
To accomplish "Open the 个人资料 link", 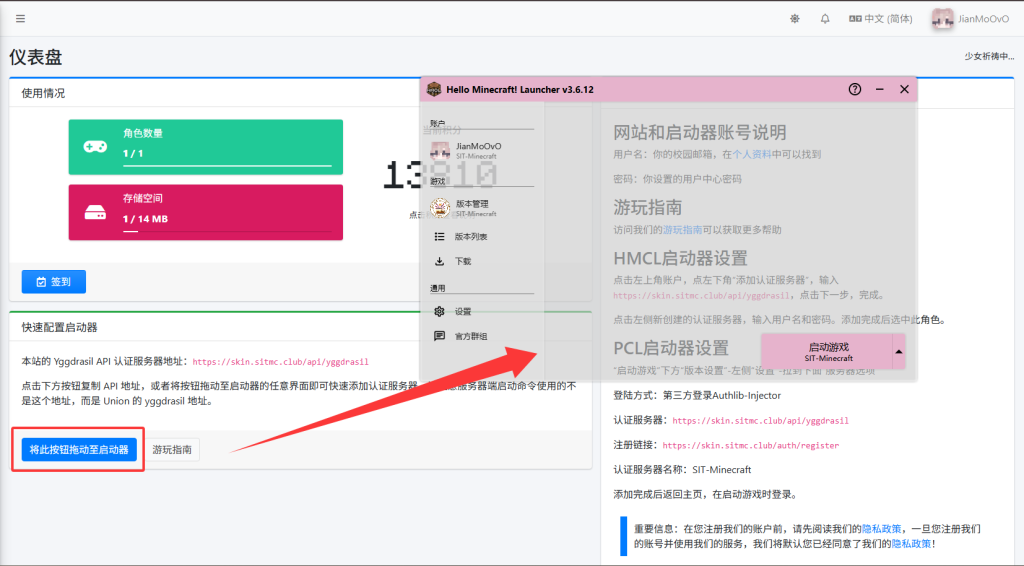I will point(752,155).
